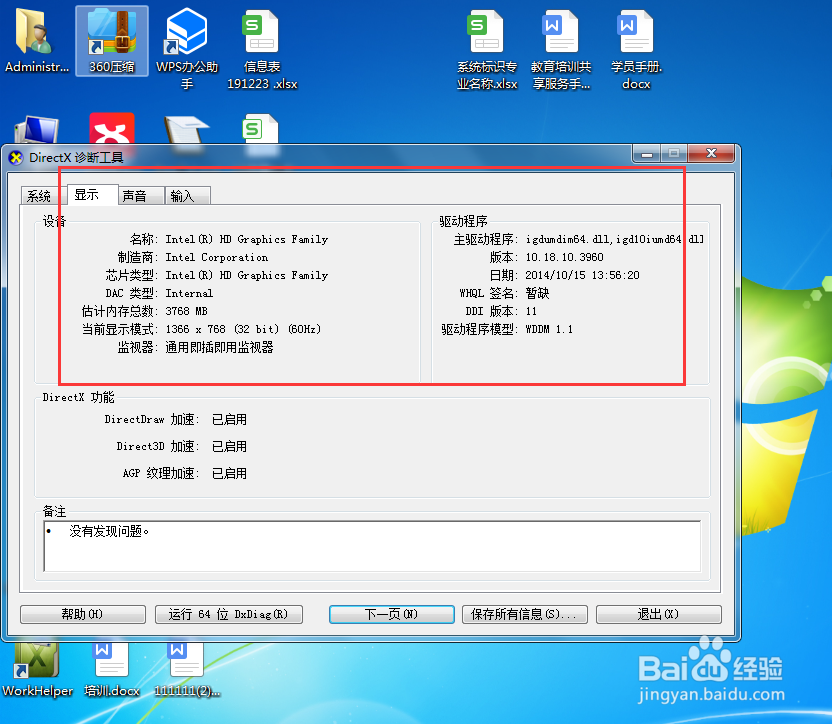832x724 pixels.
Task: Open the 360压缩 desktop icon
Action: pos(110,40)
